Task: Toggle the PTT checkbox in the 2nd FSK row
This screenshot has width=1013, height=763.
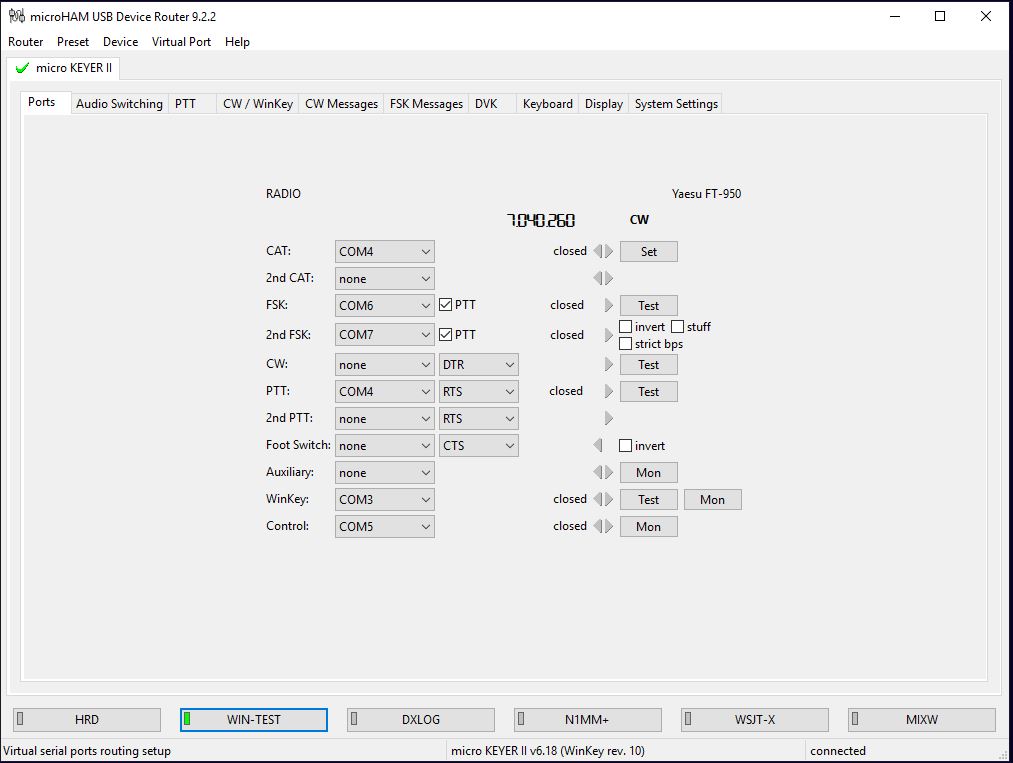Action: click(x=445, y=335)
